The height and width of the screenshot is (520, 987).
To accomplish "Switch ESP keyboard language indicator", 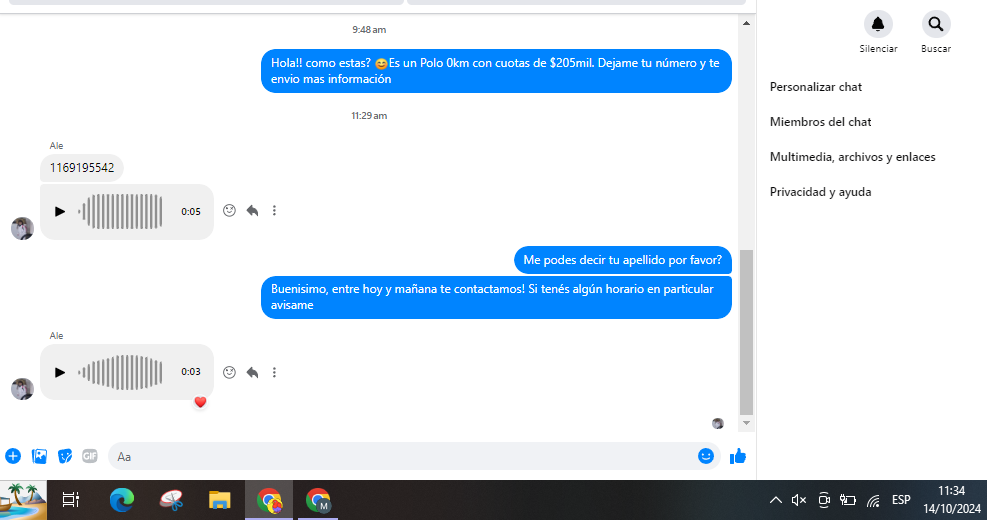I will coord(901,500).
